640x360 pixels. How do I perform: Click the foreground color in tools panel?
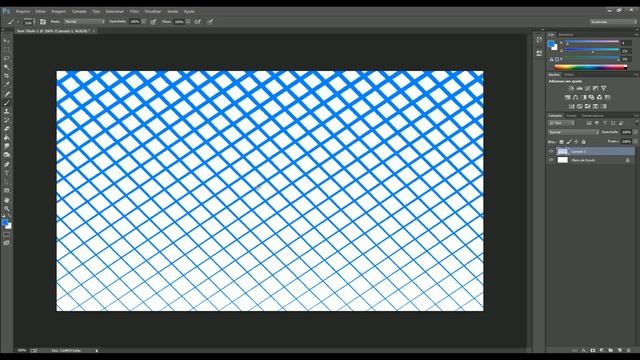(x=4, y=222)
